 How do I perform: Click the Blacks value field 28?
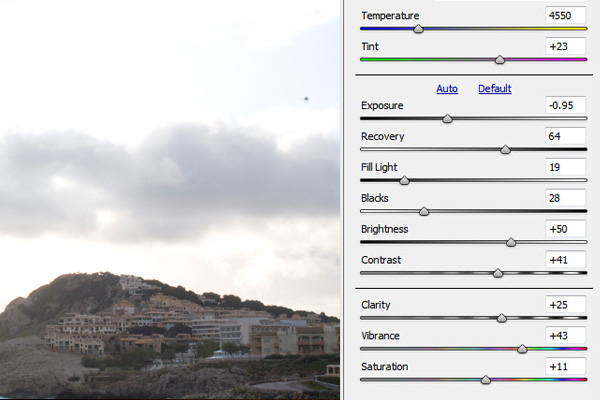coord(565,198)
